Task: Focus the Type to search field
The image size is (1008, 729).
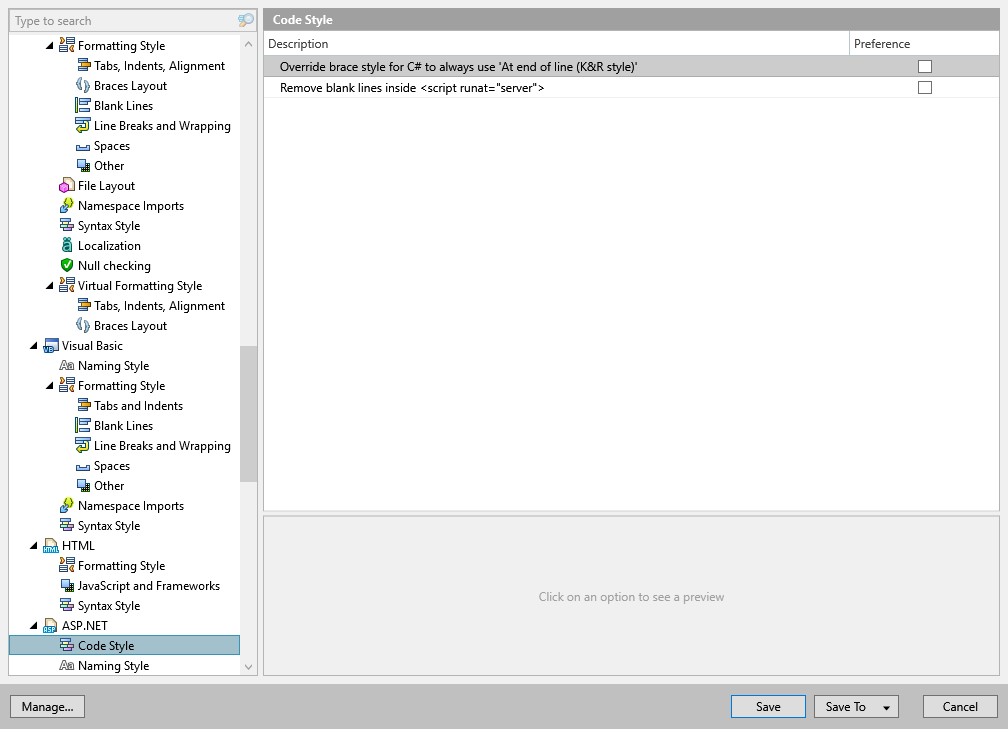Action: [125, 21]
